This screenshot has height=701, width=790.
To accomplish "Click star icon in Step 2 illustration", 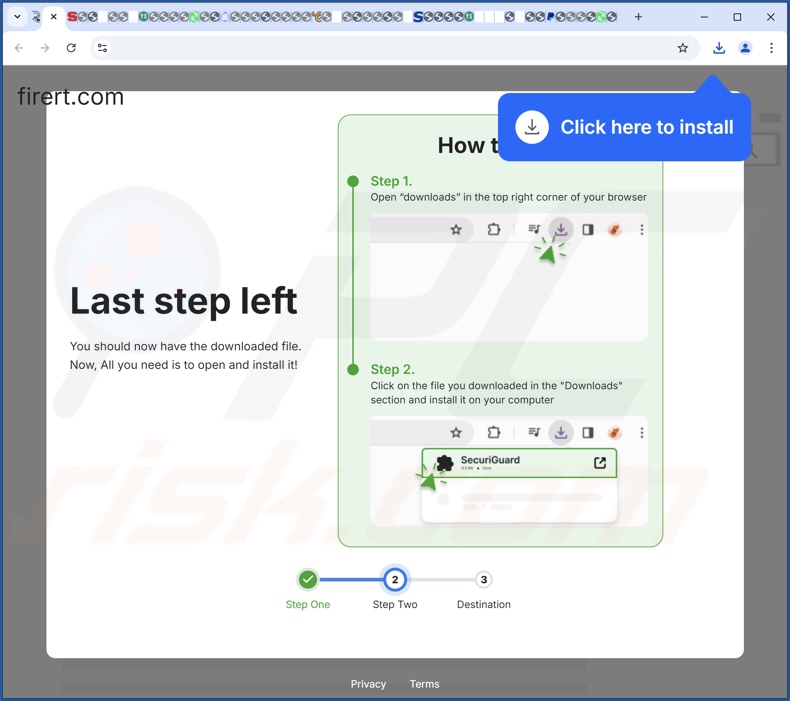I will [456, 432].
